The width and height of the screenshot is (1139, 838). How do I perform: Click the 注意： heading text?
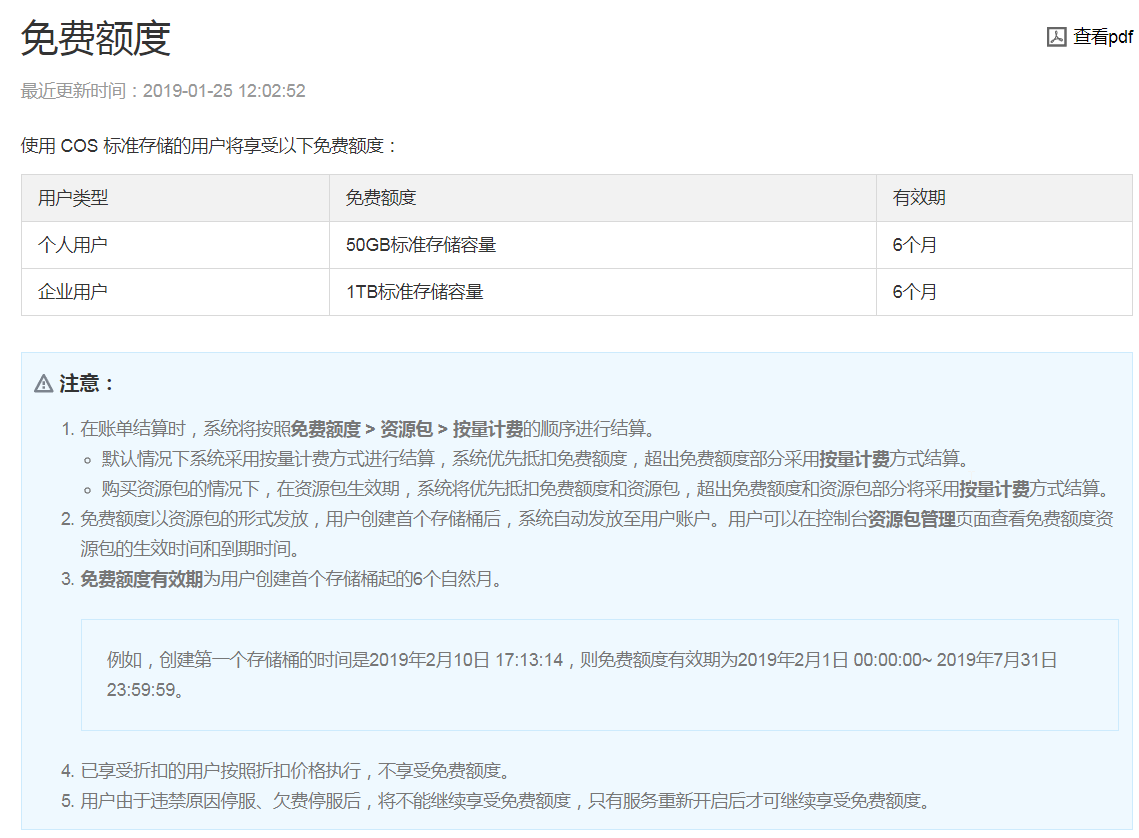coord(86,383)
